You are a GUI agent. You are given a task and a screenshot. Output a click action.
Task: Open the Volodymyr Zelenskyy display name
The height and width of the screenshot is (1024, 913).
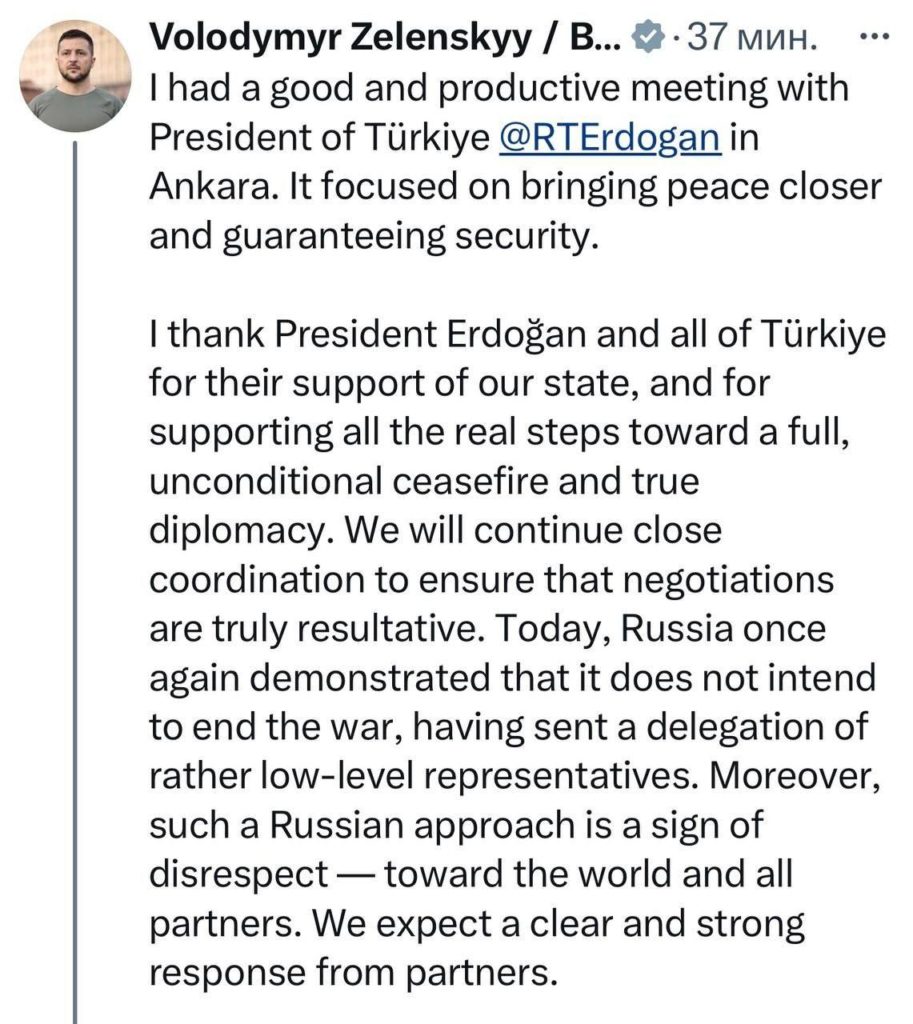tap(385, 39)
